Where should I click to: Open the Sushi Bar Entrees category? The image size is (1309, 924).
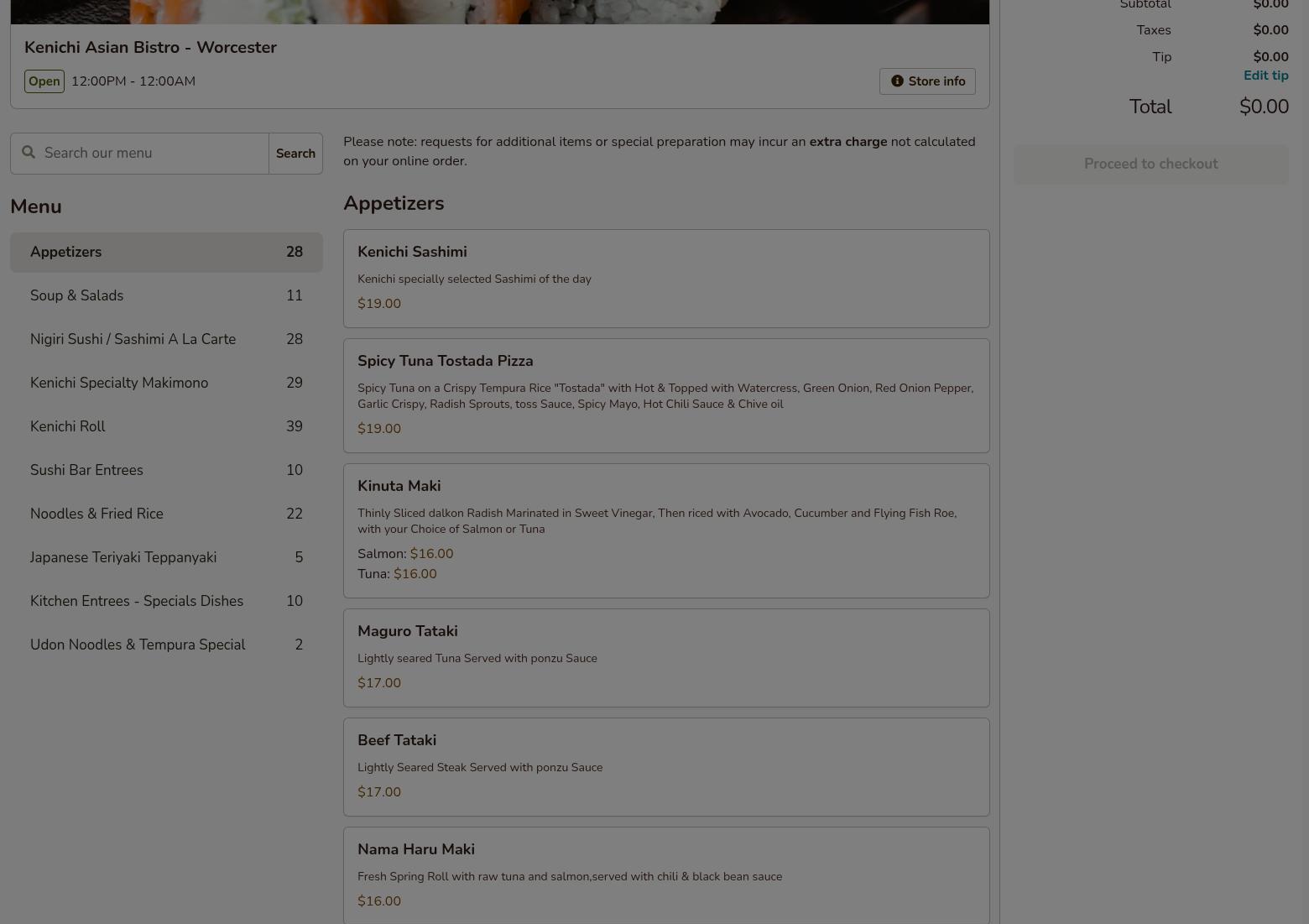[x=166, y=470]
